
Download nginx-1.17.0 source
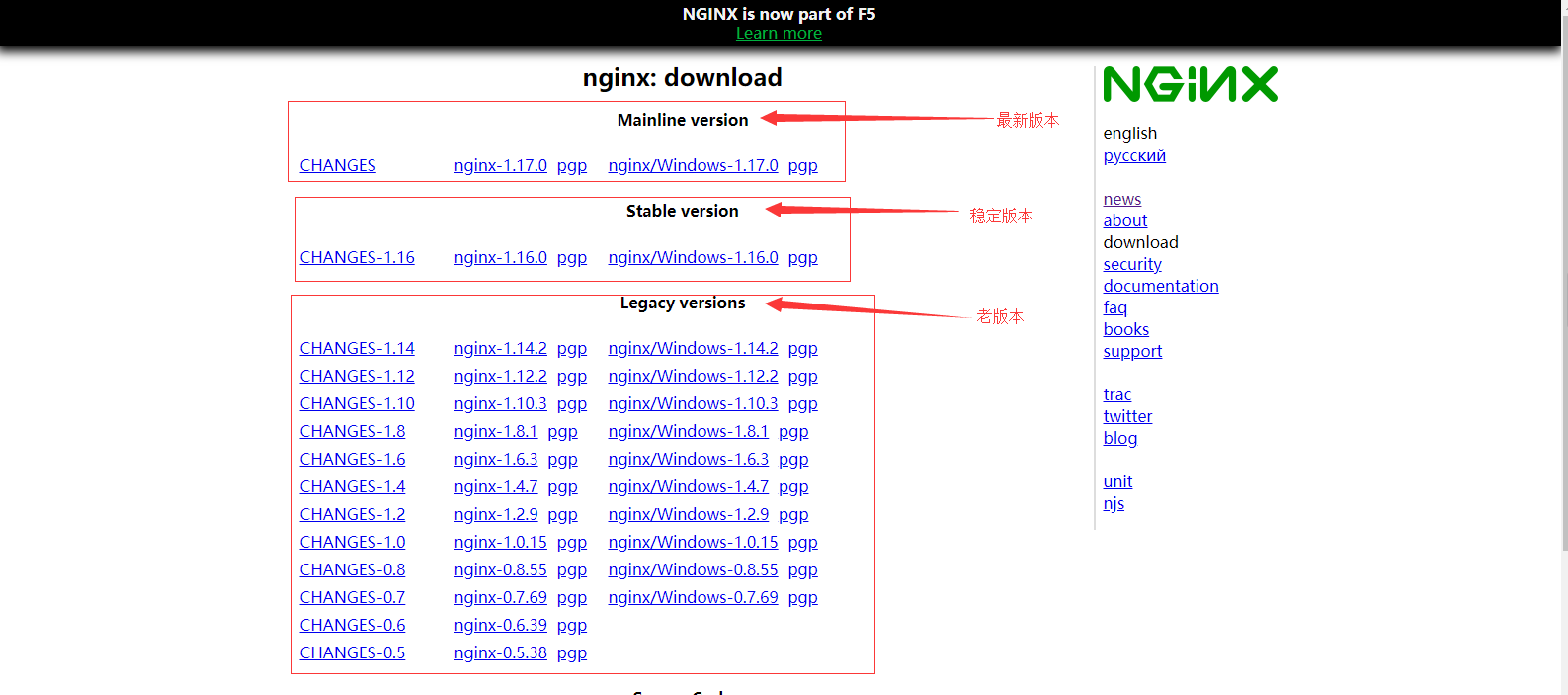point(500,165)
